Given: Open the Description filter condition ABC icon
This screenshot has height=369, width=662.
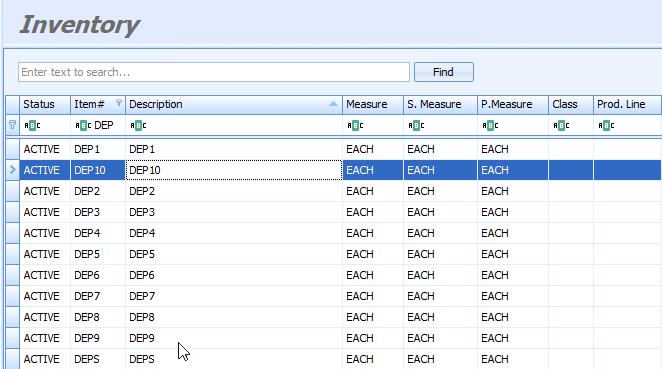Looking at the screenshot, I should (138, 125).
